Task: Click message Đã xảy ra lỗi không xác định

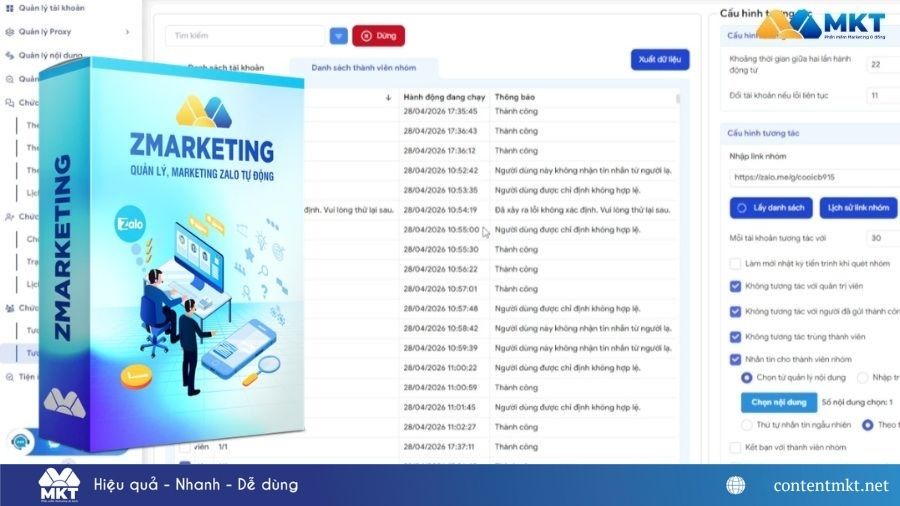Action: tap(582, 210)
